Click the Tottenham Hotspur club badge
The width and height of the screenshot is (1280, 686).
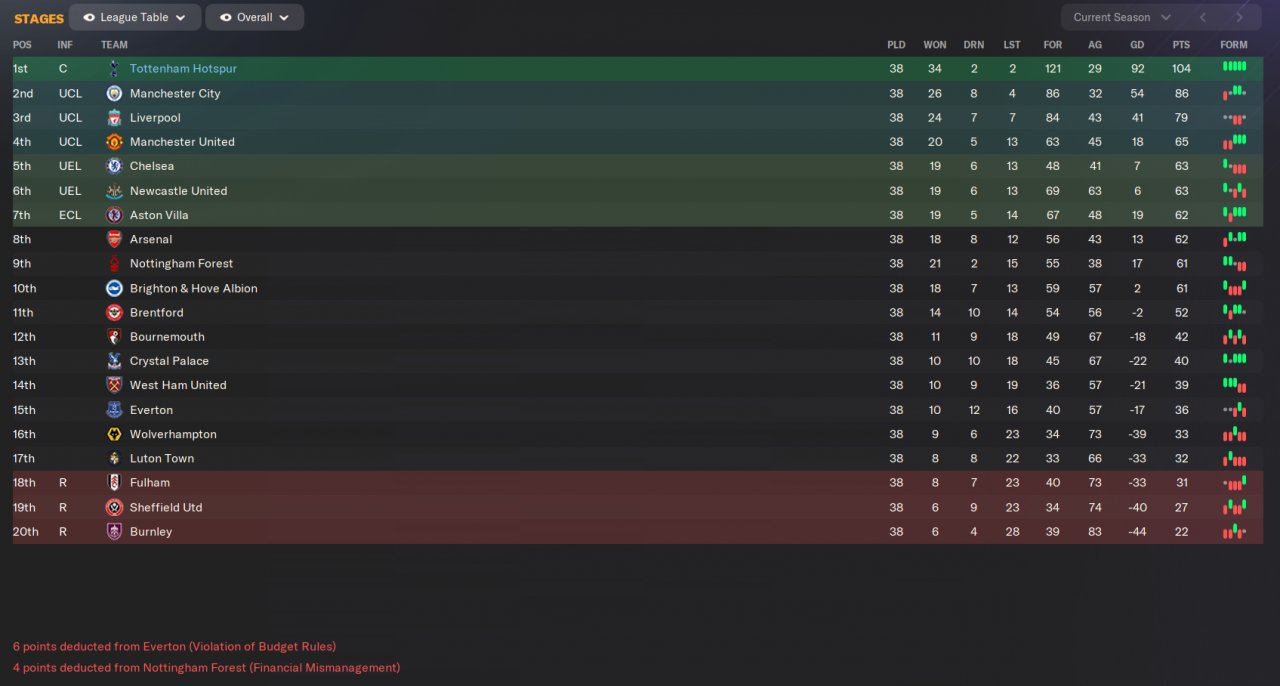coord(114,69)
